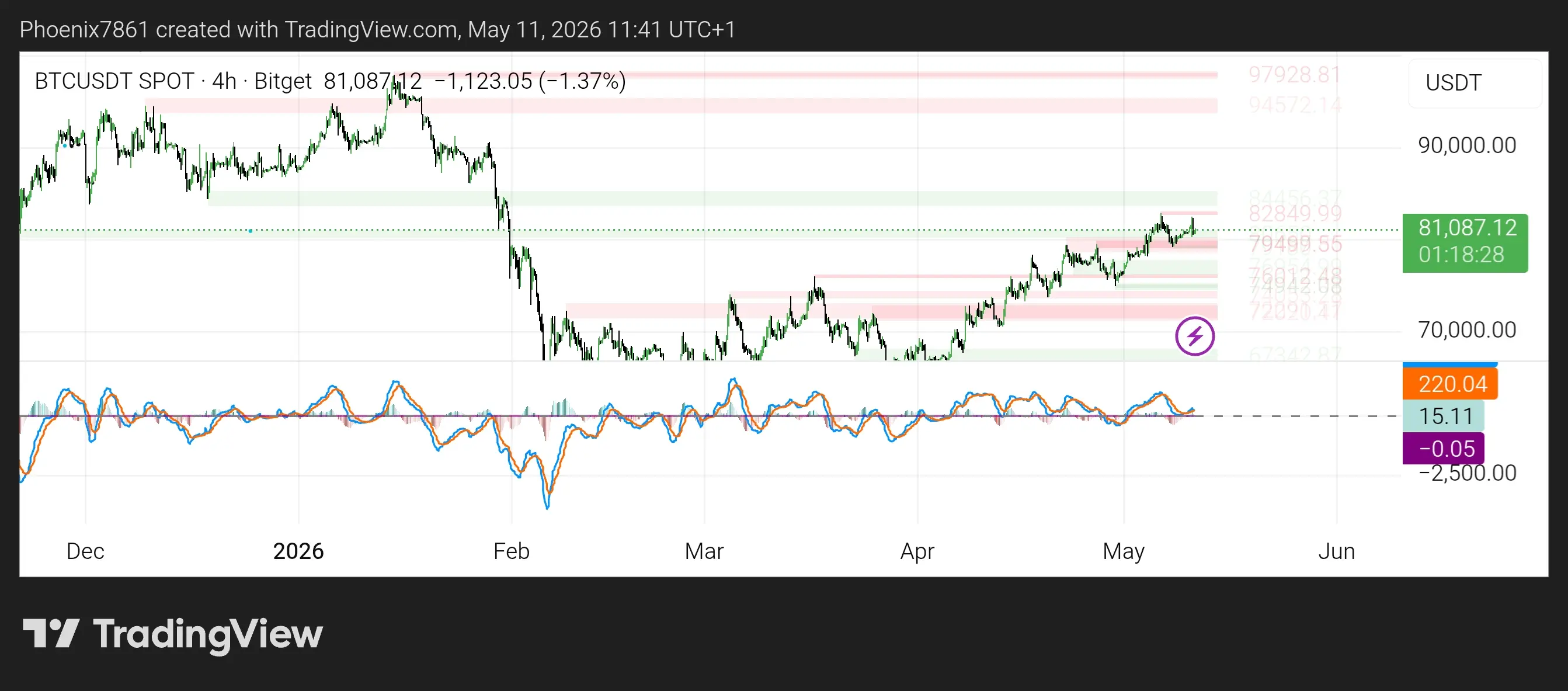
Task: Click the 90,000.00 price axis label
Action: click(x=1467, y=145)
